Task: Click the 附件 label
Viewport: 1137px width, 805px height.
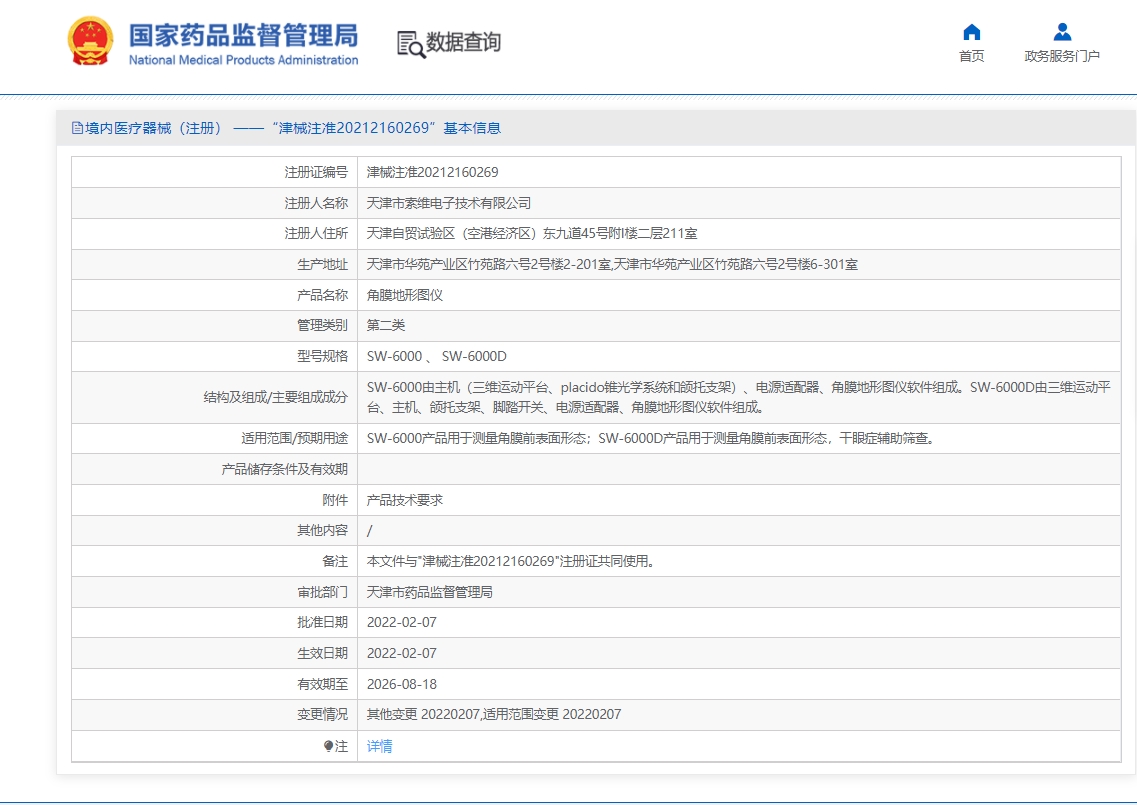Action: [x=335, y=500]
